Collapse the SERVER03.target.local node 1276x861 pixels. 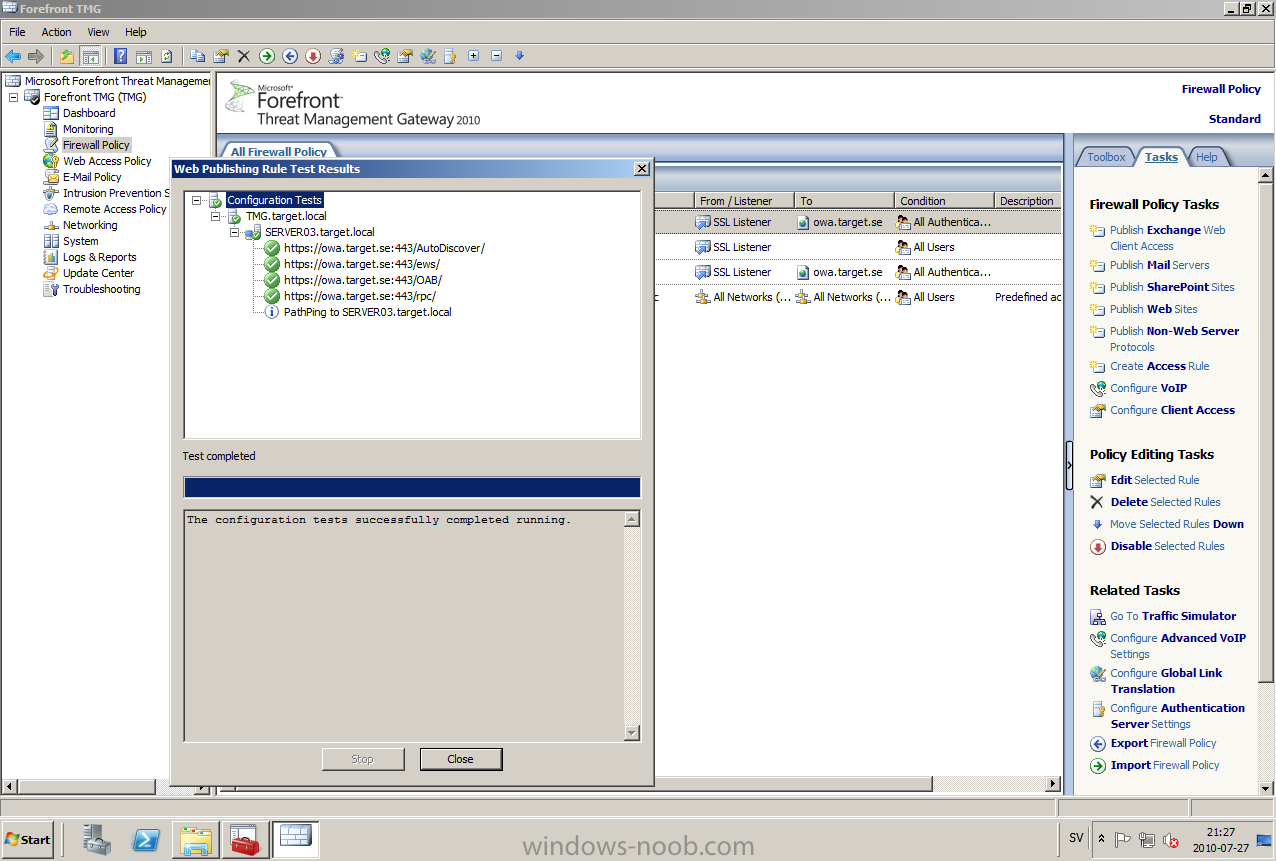coord(235,232)
